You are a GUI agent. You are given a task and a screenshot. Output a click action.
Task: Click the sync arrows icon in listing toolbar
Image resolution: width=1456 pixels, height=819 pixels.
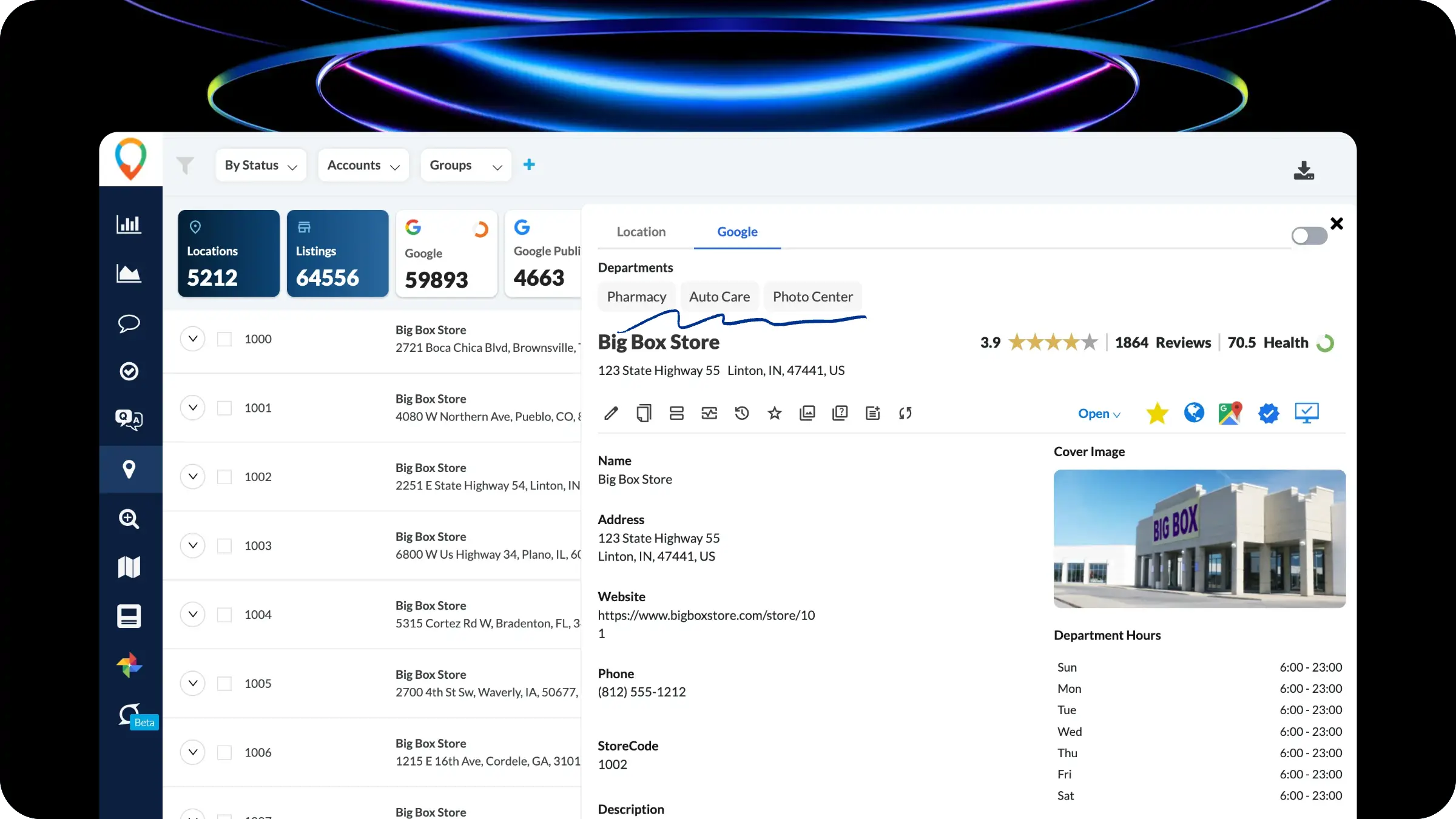[905, 413]
